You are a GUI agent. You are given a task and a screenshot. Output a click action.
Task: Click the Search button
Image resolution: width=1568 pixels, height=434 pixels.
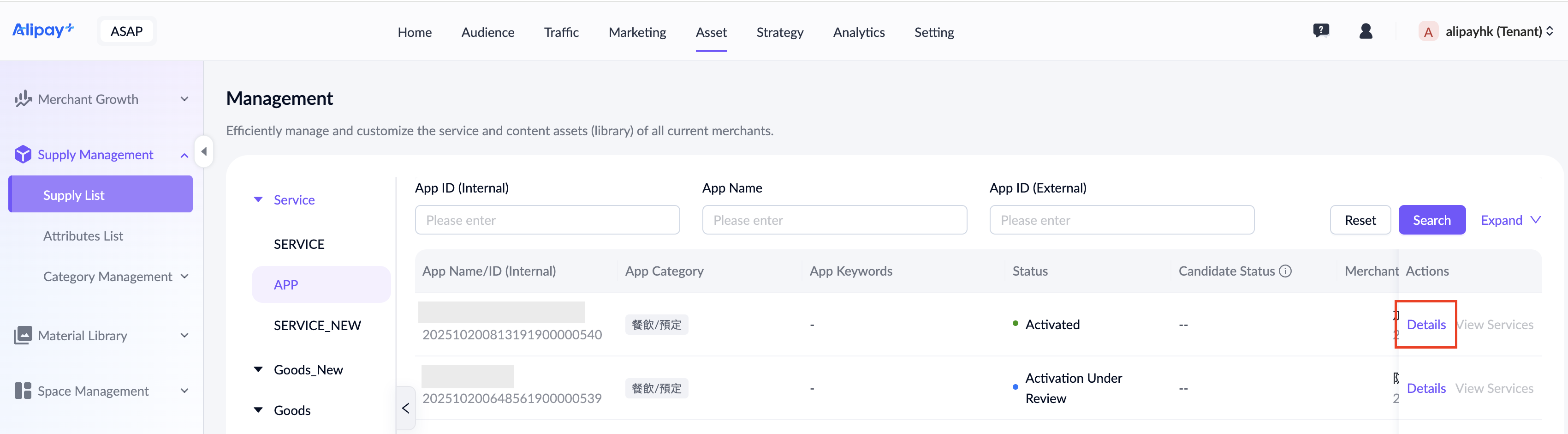click(x=1431, y=220)
